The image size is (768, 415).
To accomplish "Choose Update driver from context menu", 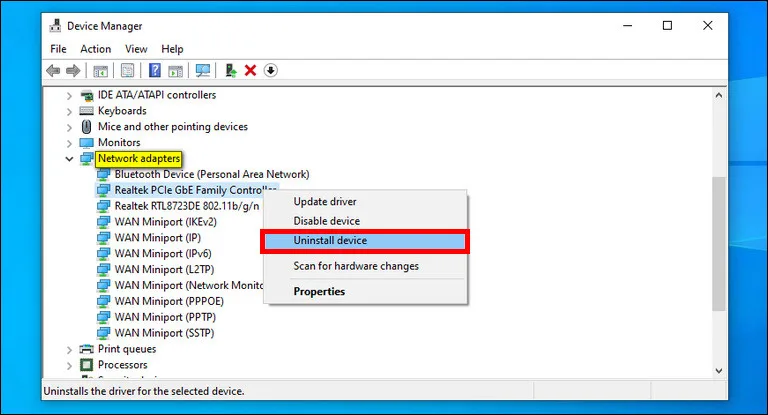I will [365, 201].
